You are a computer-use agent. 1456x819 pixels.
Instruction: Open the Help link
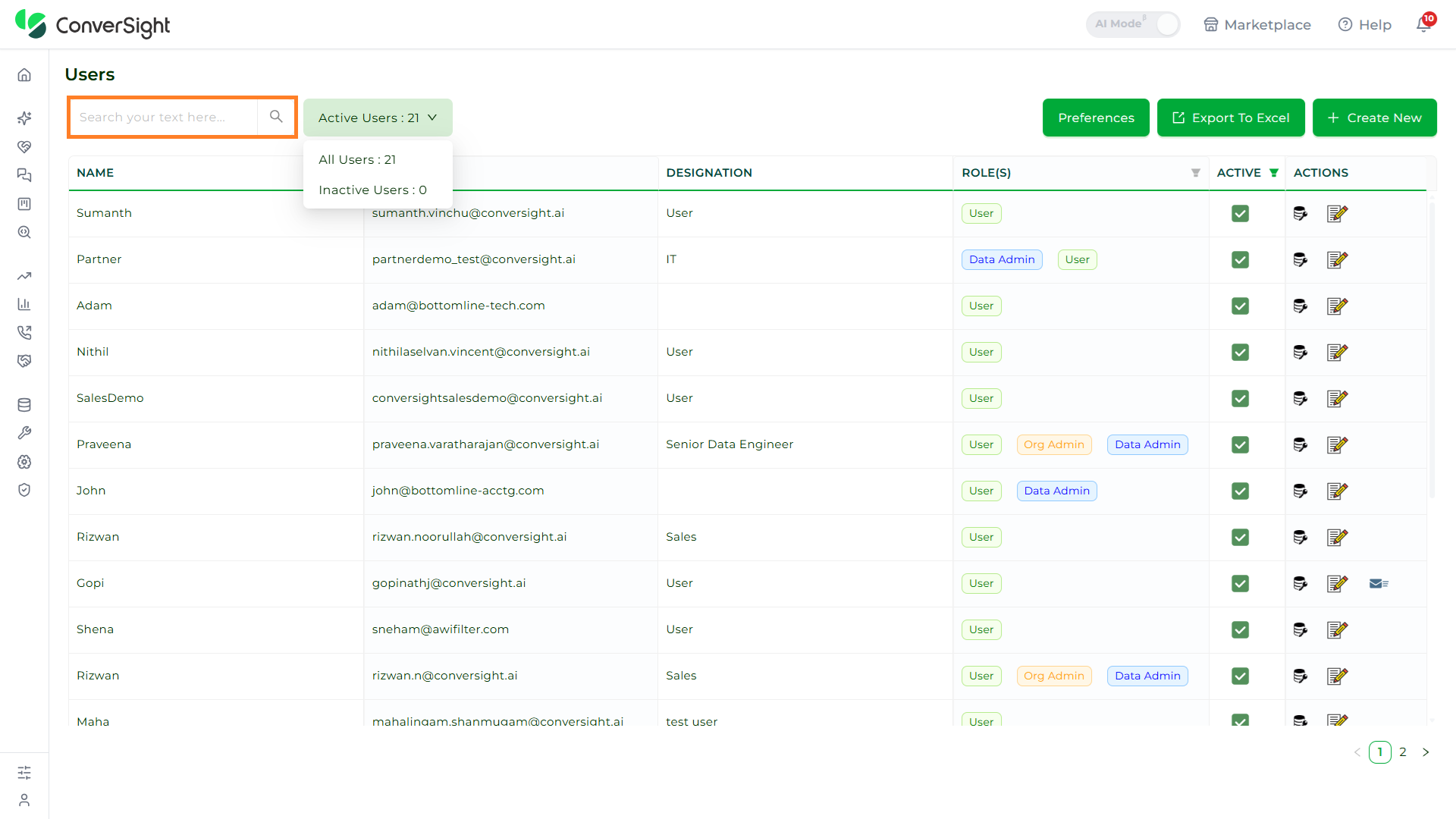click(x=1365, y=24)
